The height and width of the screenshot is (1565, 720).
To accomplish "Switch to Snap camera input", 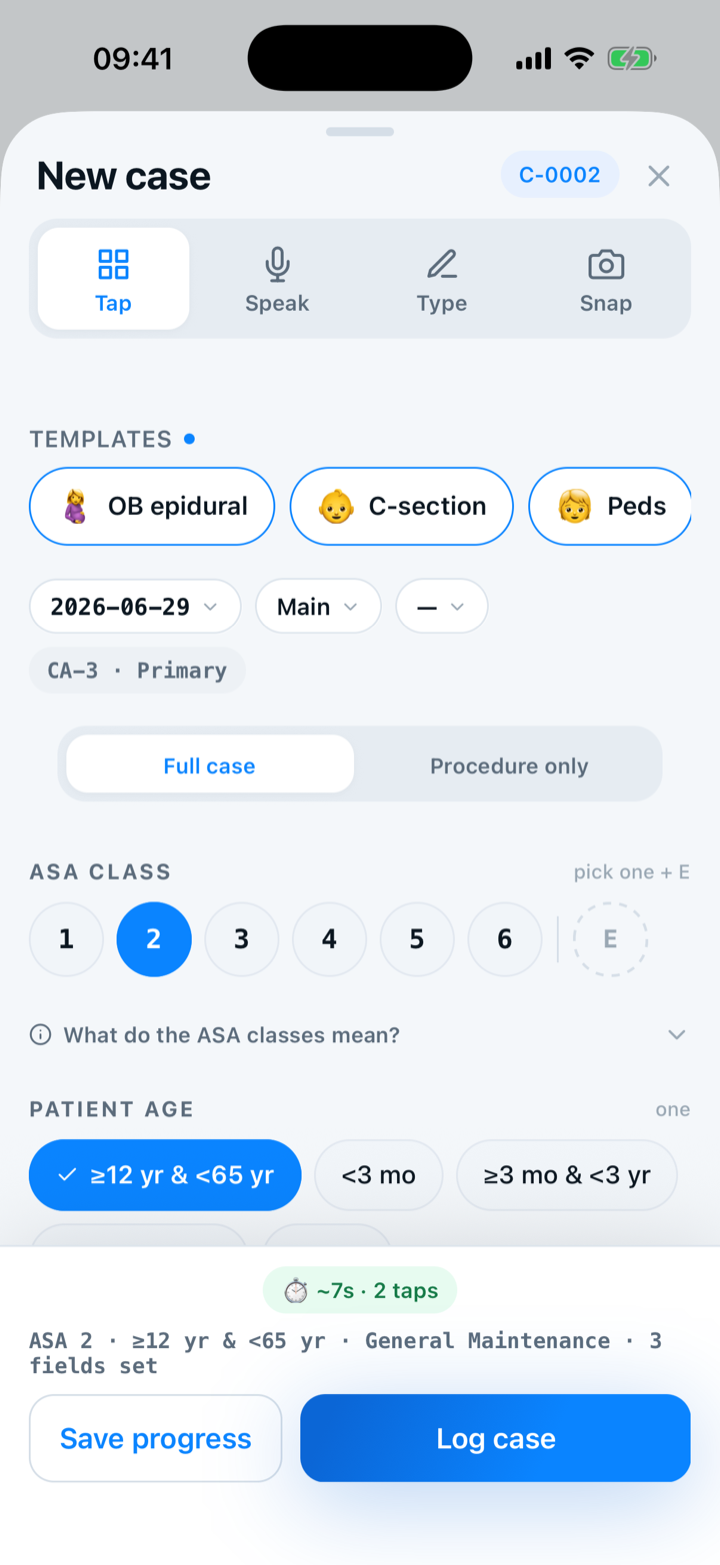I will pos(606,279).
